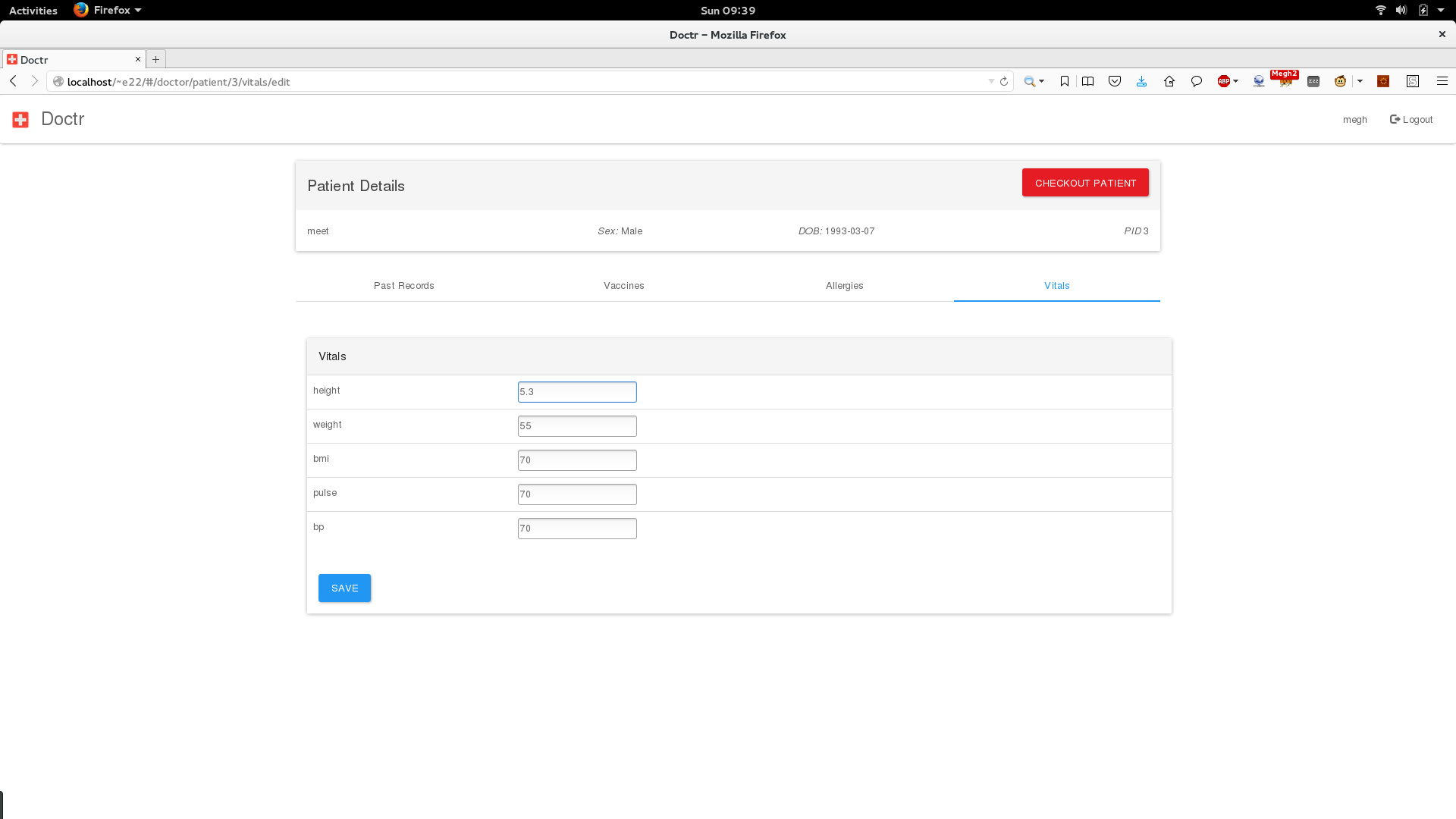The height and width of the screenshot is (819, 1456).
Task: Click the Adblock Plus icon
Action: click(1222, 81)
